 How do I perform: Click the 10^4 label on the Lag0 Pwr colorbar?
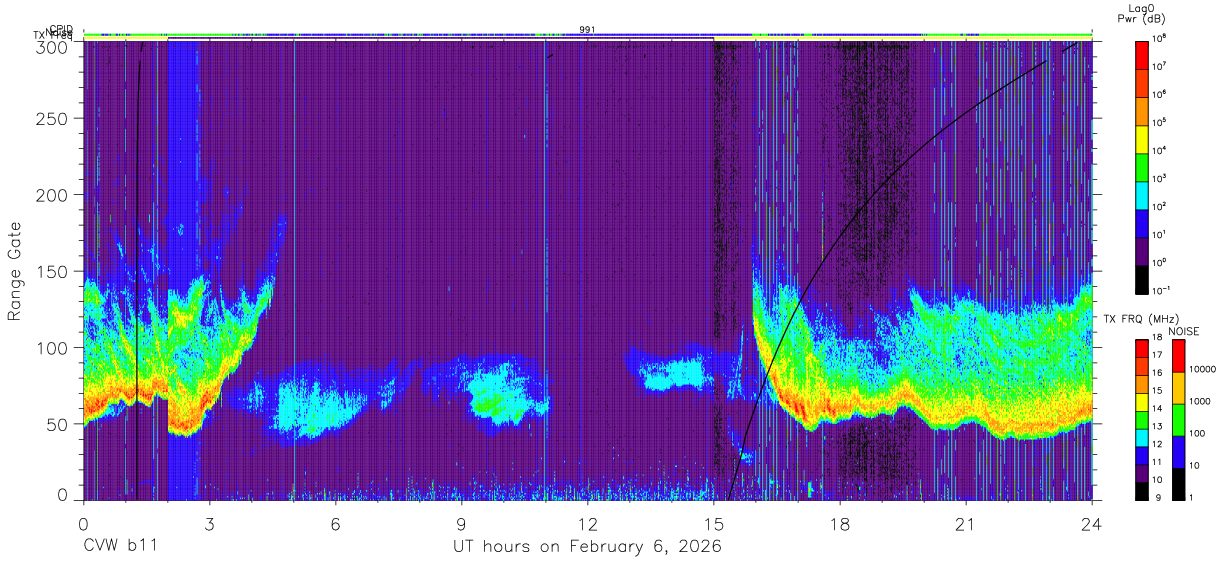[1162, 151]
